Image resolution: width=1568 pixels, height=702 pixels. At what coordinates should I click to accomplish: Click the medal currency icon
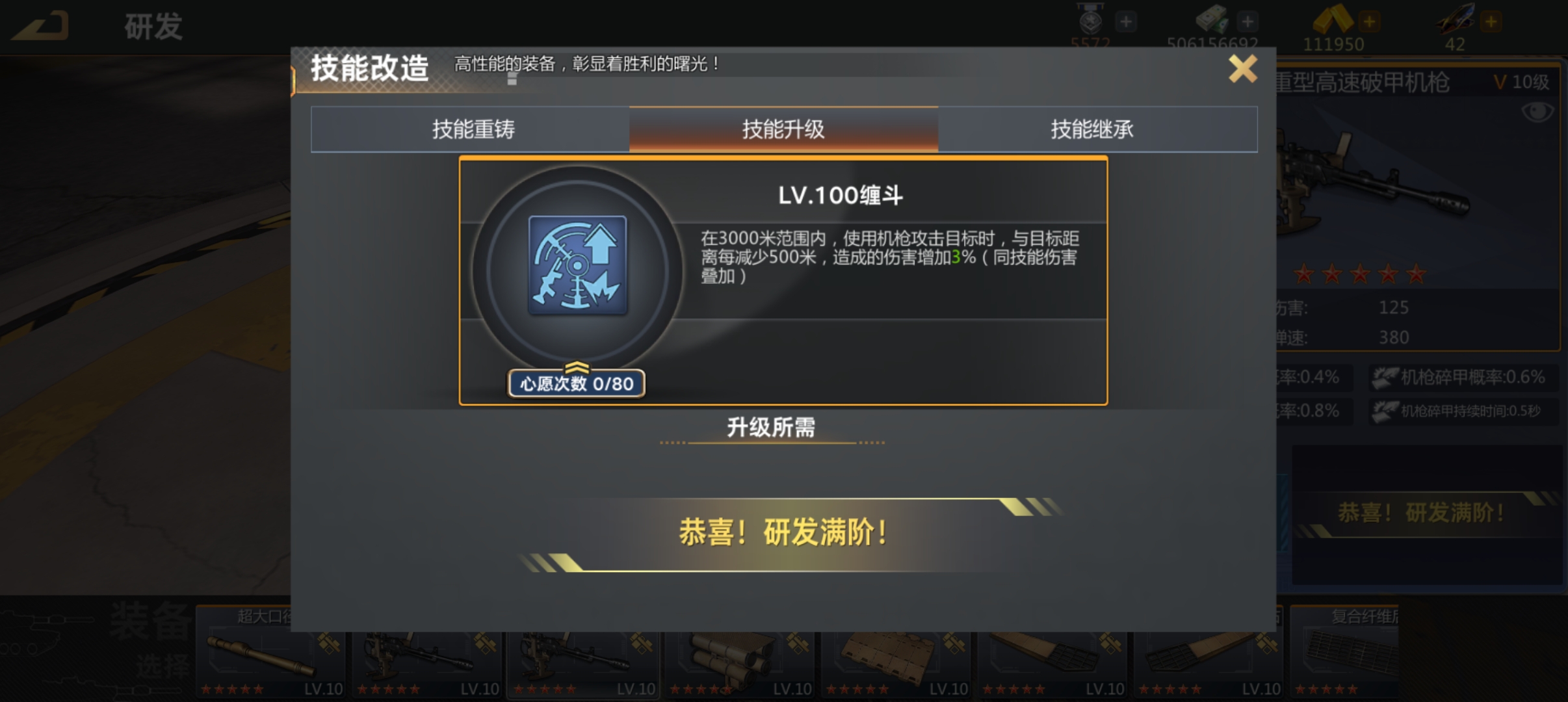pos(1091,18)
